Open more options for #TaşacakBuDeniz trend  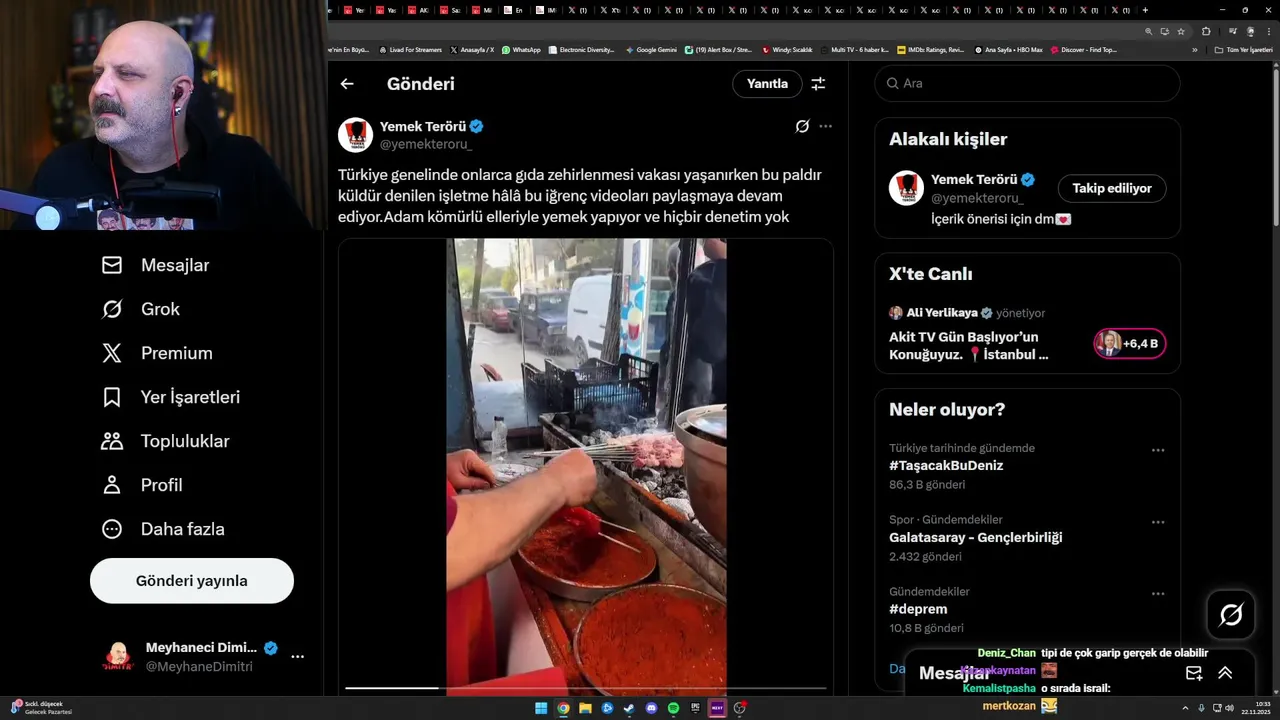point(1158,450)
